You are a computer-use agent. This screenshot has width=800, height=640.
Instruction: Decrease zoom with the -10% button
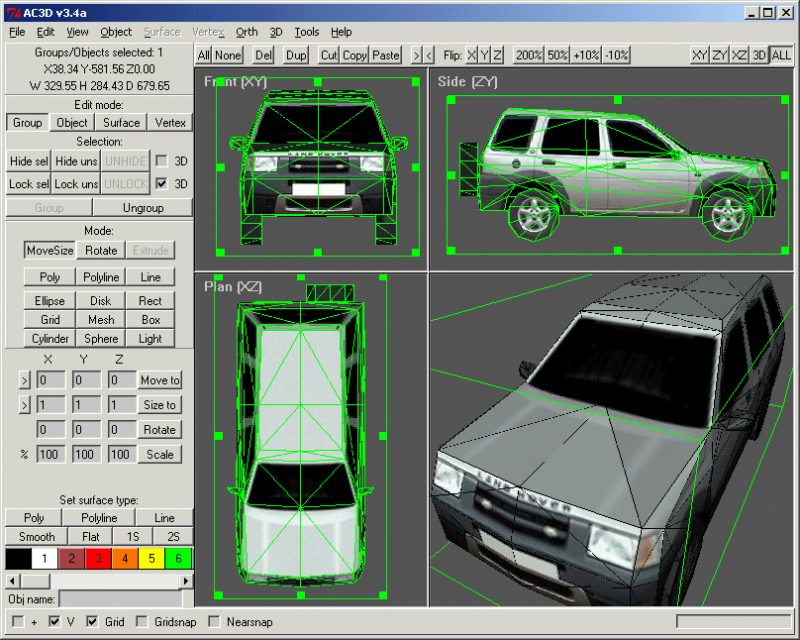click(x=617, y=55)
